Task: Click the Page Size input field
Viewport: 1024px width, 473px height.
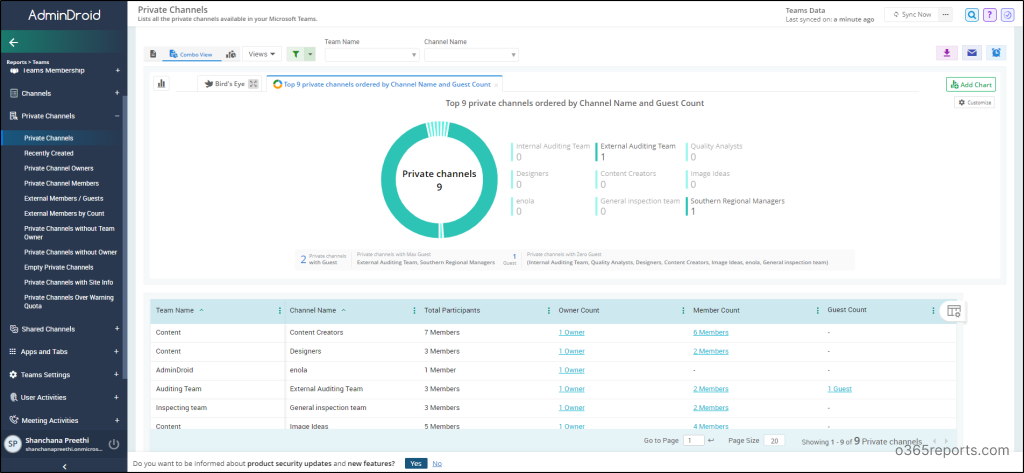Action: pyautogui.click(x=774, y=441)
